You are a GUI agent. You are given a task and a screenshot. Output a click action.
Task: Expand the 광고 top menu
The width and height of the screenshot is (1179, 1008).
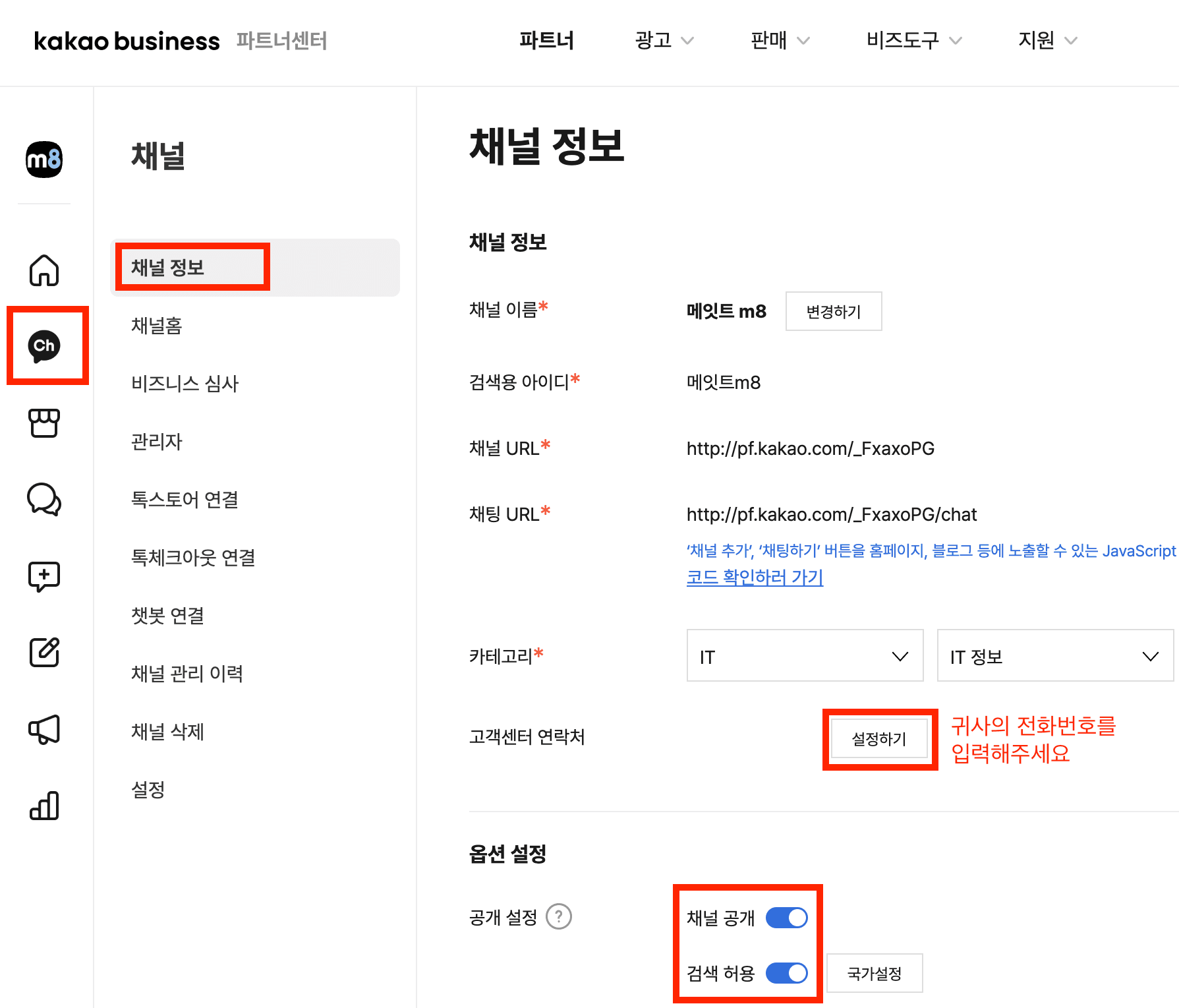pyautogui.click(x=664, y=41)
